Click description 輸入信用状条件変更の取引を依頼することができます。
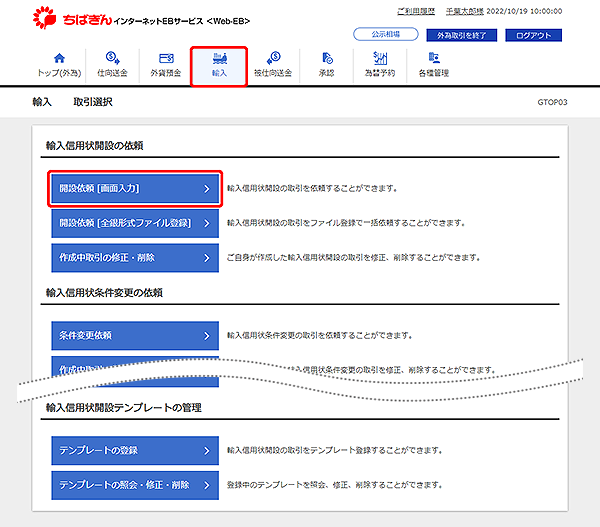600x527 pixels. click(x=320, y=336)
